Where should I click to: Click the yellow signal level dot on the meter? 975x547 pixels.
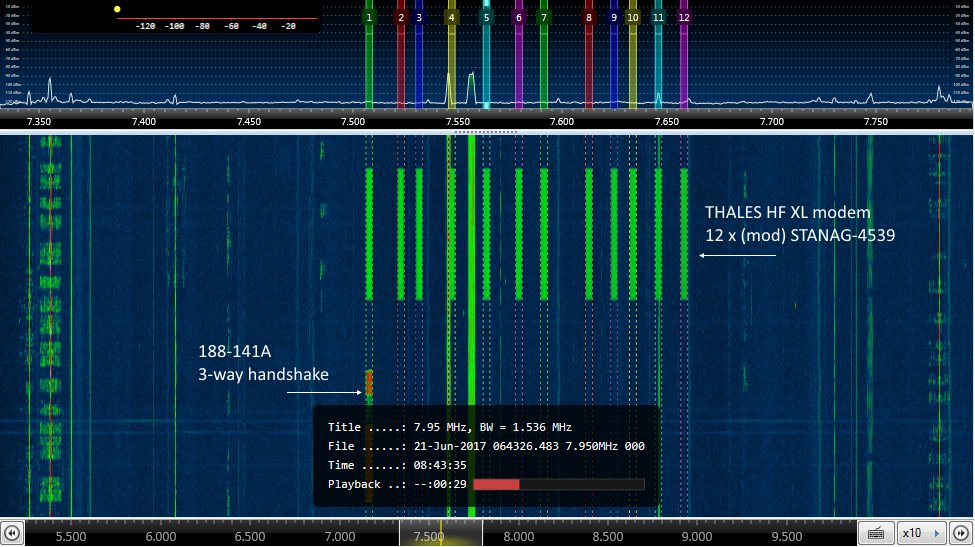pyautogui.click(x=117, y=9)
